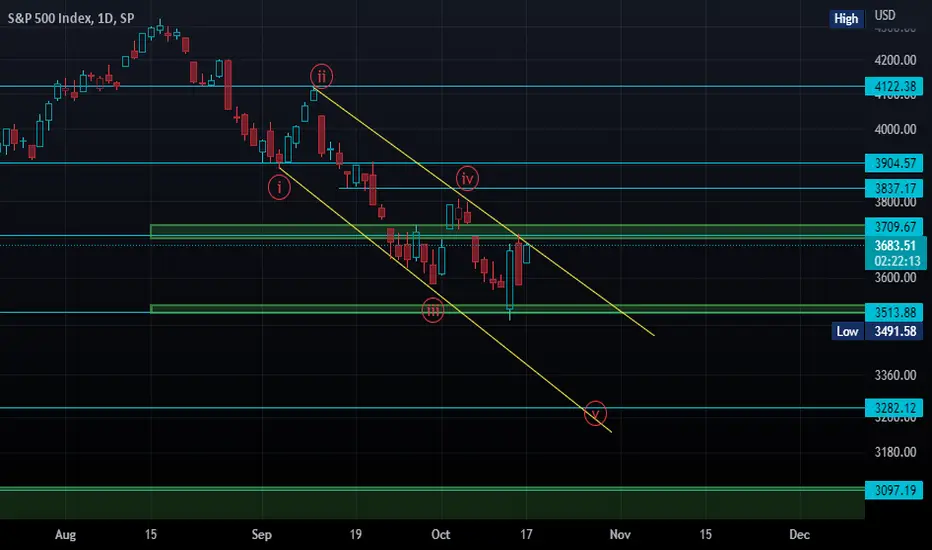Click the 3491.58 low price value
Viewport: 932px width, 550px height.
tap(895, 331)
